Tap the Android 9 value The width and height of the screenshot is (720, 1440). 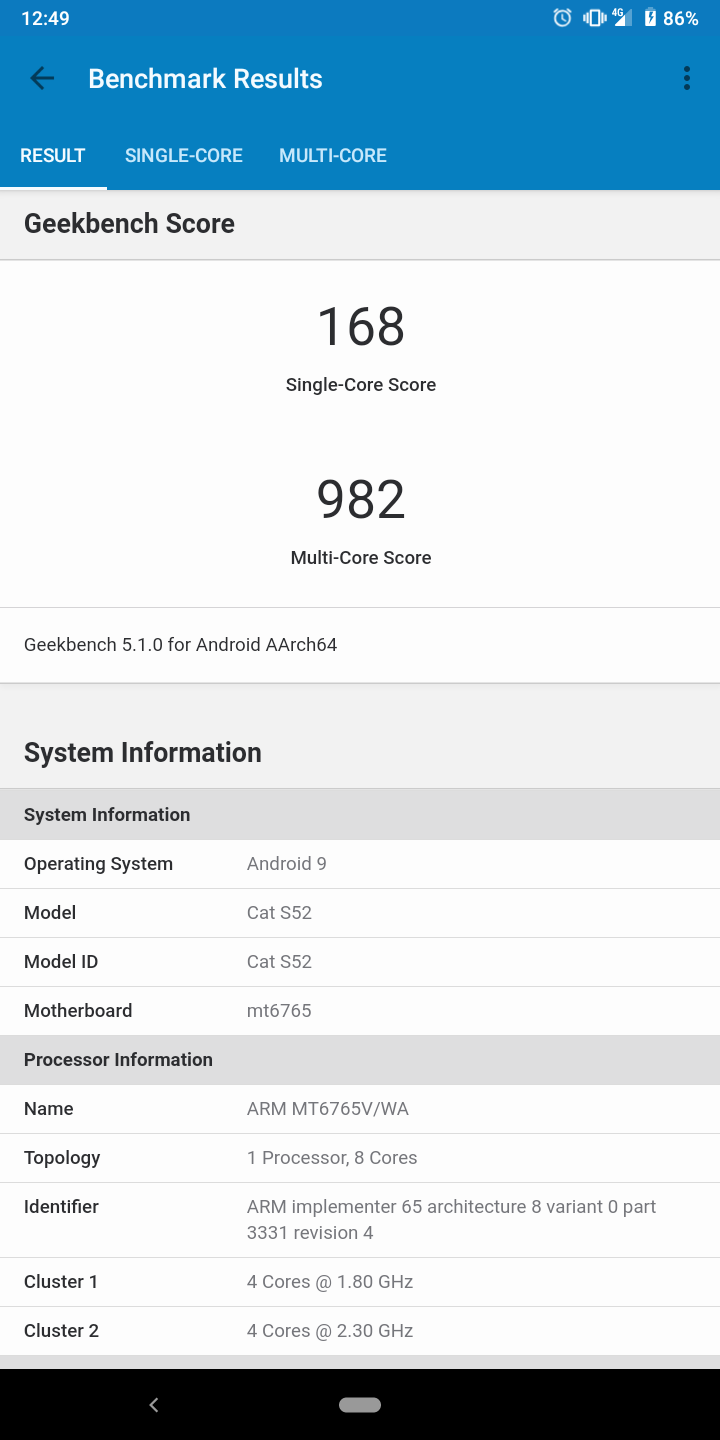pos(287,864)
